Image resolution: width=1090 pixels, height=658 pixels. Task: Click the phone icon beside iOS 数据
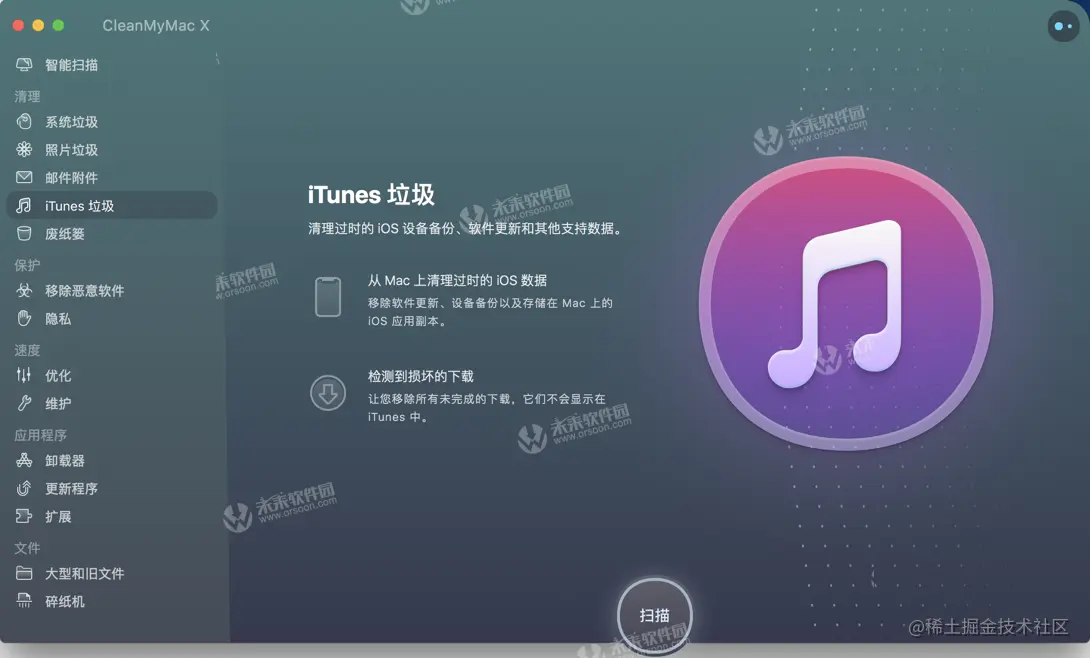point(327,297)
